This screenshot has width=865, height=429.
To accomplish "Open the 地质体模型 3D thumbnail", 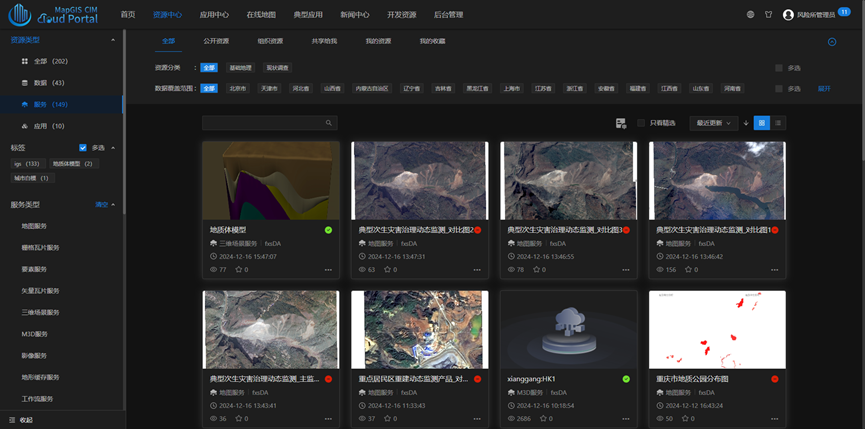I will pos(271,181).
